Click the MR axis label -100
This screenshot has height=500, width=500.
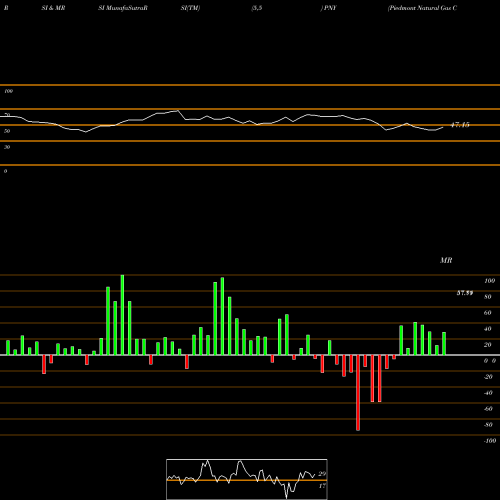490,441
